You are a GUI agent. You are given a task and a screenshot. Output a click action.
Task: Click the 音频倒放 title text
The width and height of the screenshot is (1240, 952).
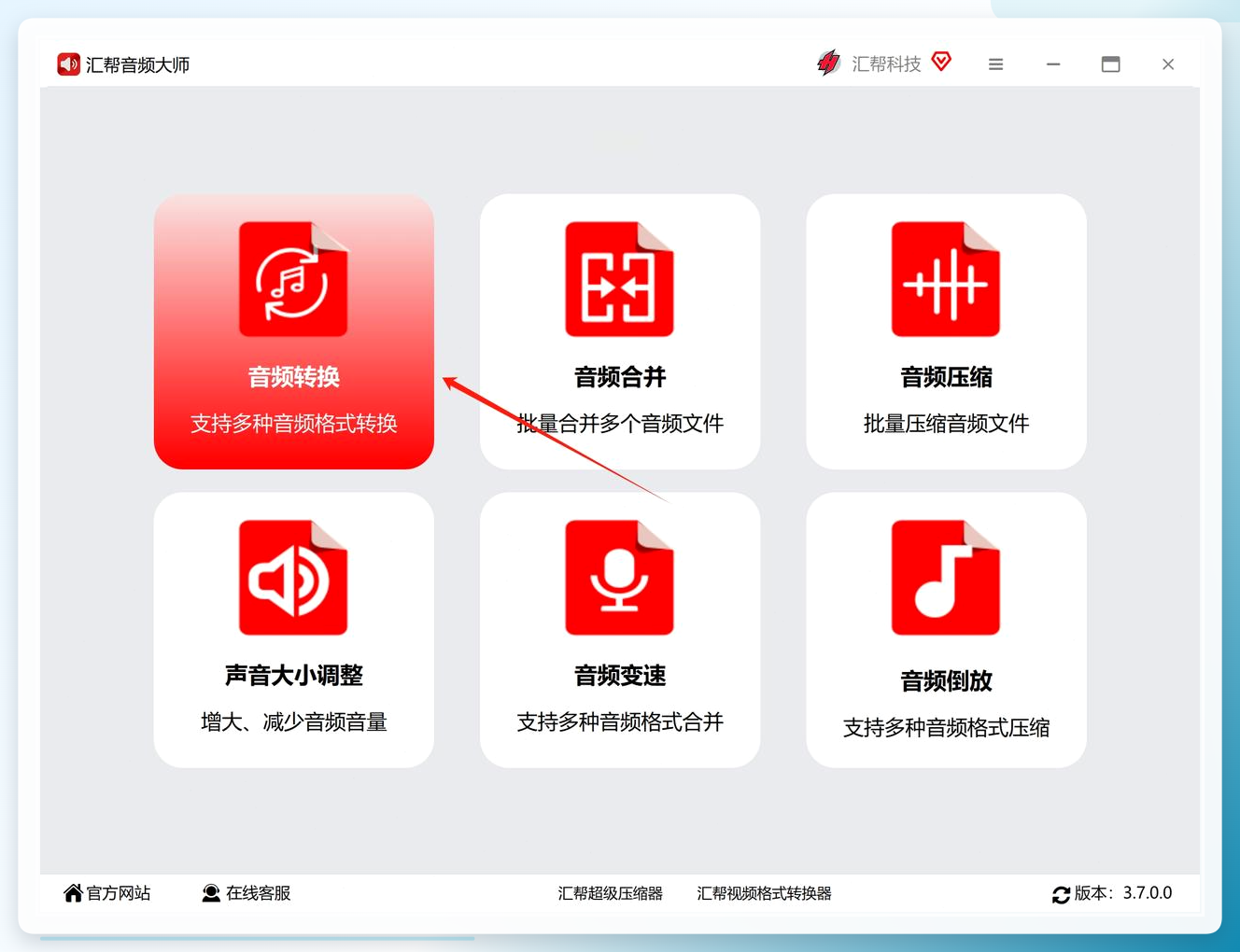[946, 681]
